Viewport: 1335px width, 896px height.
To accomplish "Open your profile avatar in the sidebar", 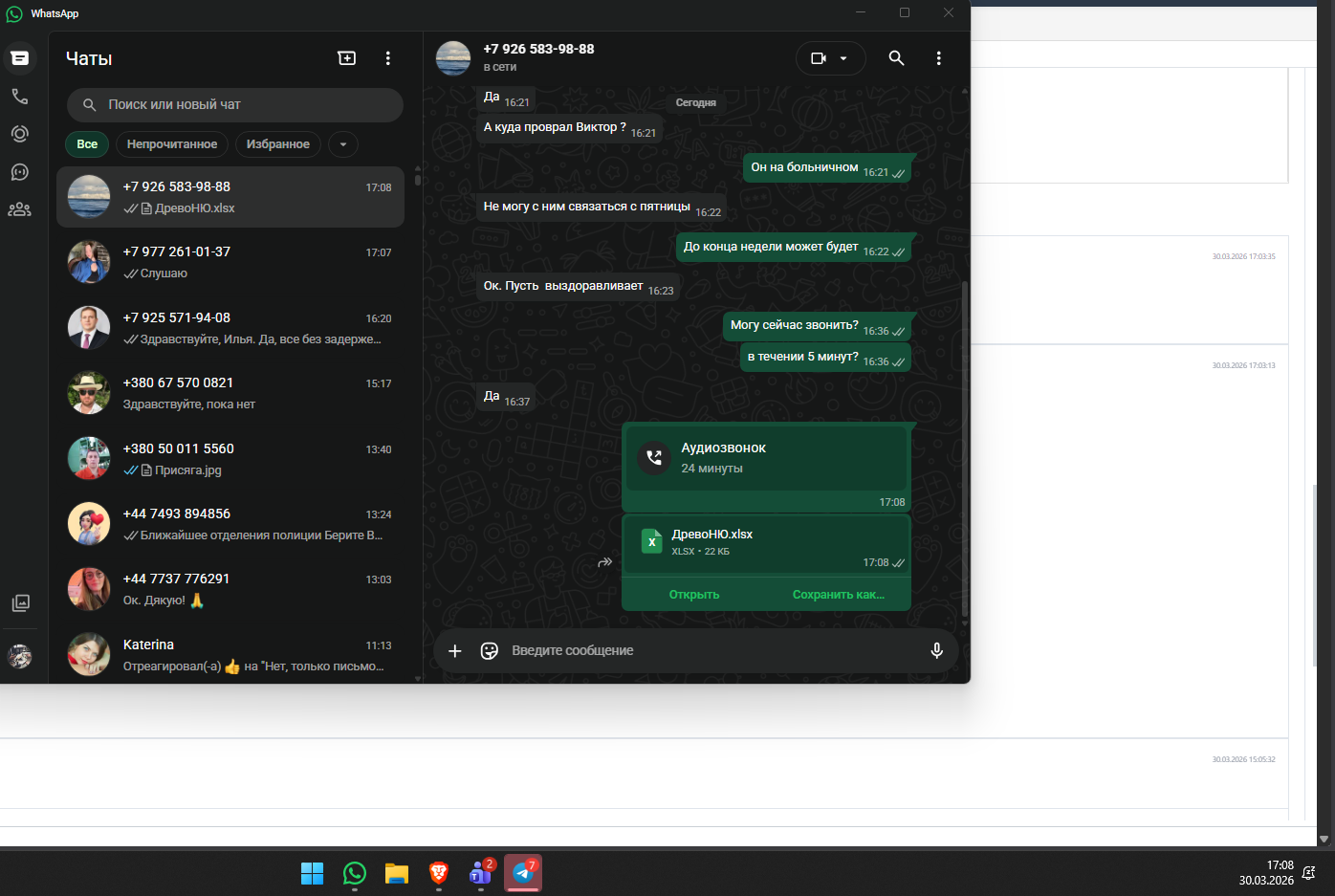I will (x=20, y=656).
